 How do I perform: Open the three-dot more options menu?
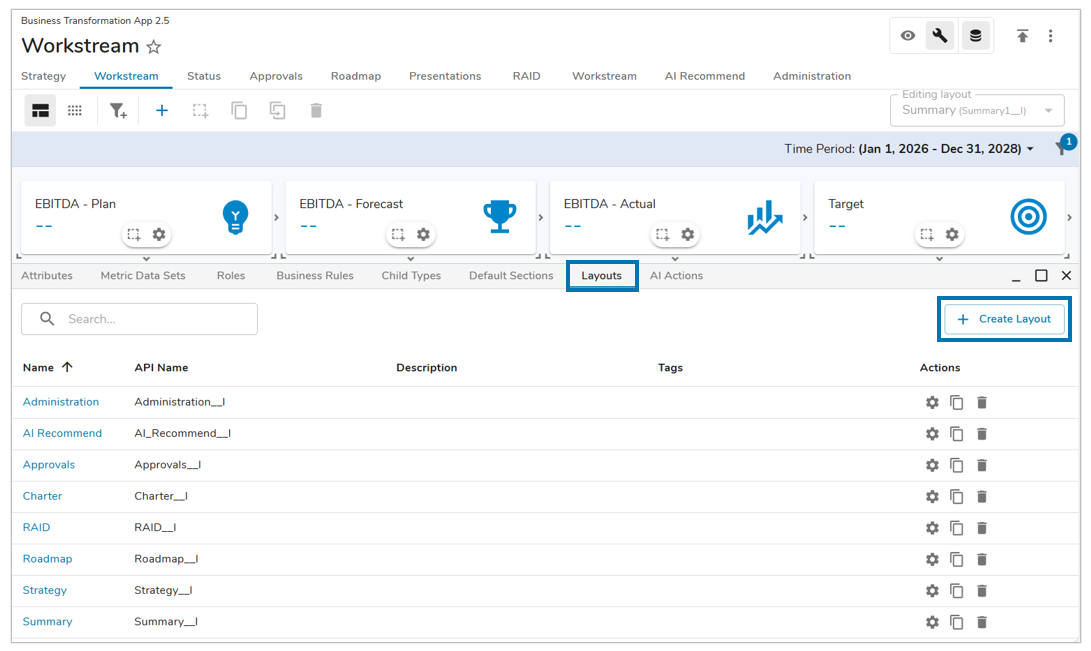[x=1050, y=36]
